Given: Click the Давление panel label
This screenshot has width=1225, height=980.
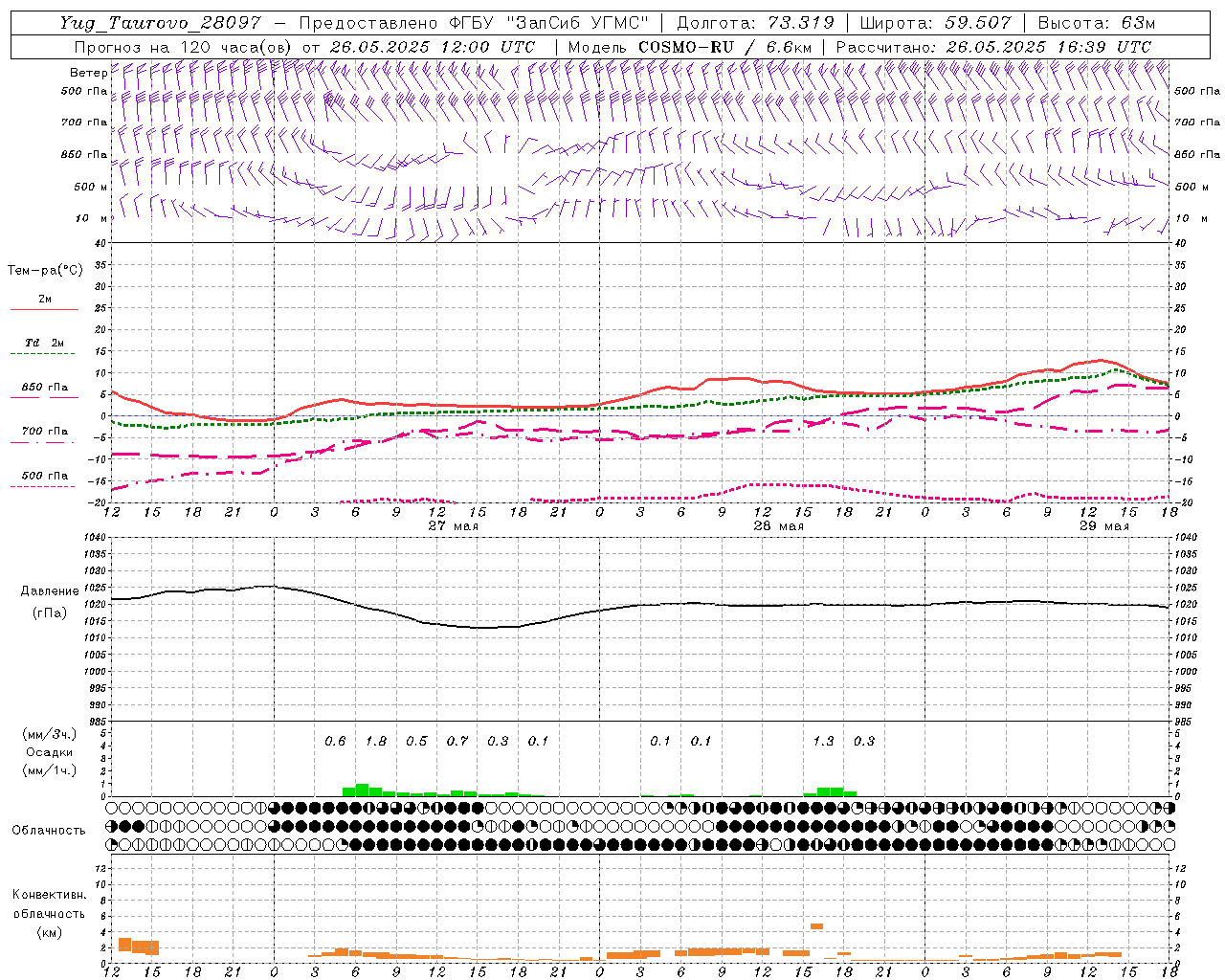Looking at the screenshot, I should pyautogui.click(x=50, y=591).
